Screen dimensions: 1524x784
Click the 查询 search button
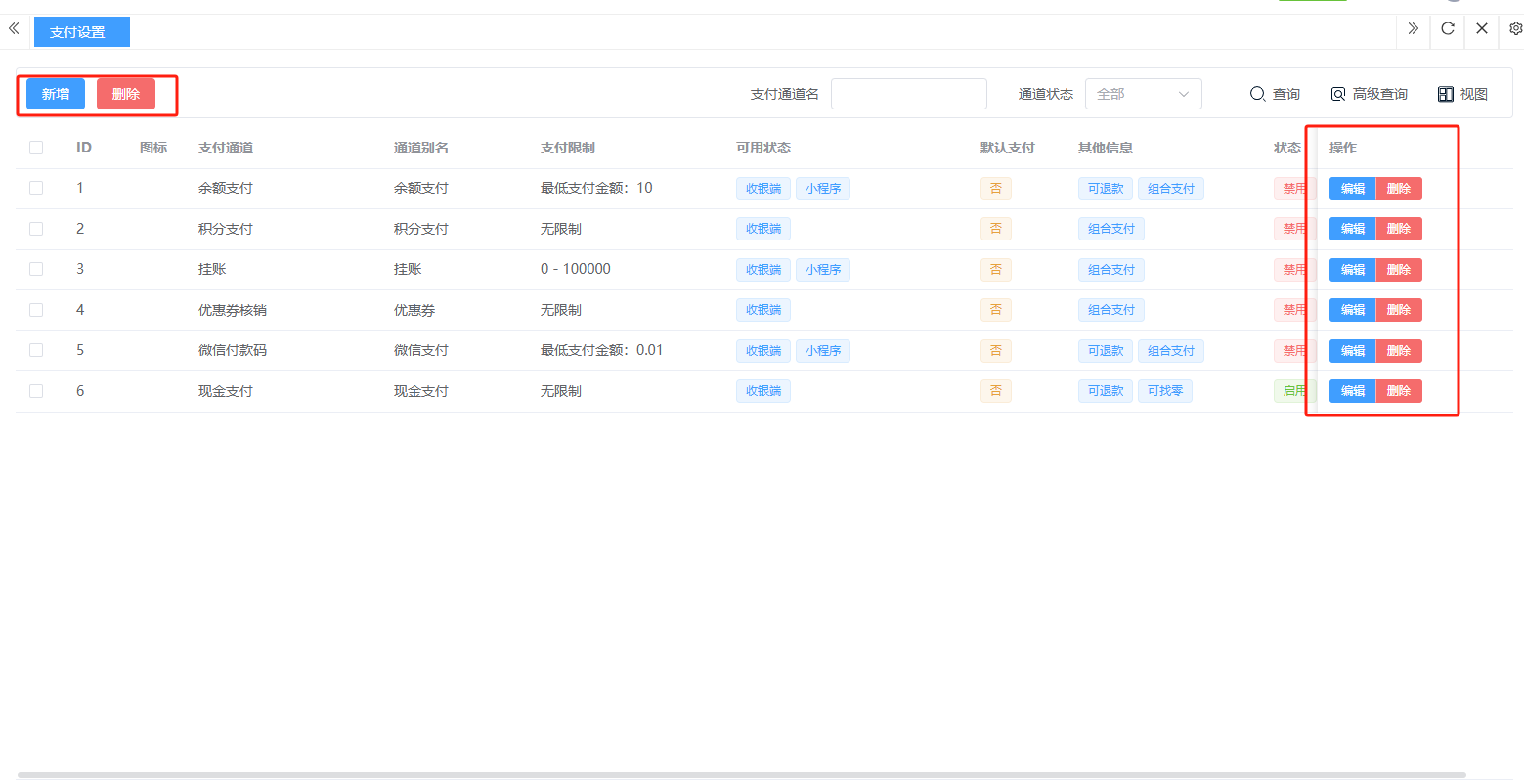(1275, 94)
